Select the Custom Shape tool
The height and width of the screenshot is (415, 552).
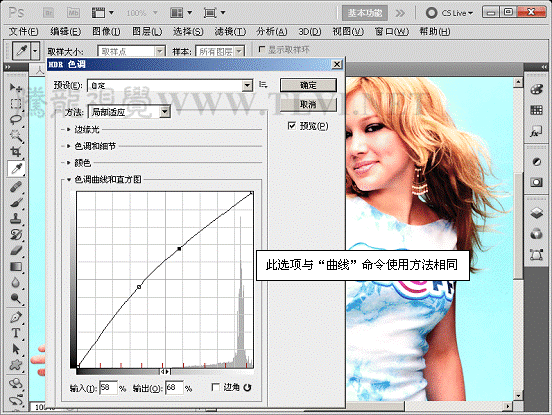[15, 365]
